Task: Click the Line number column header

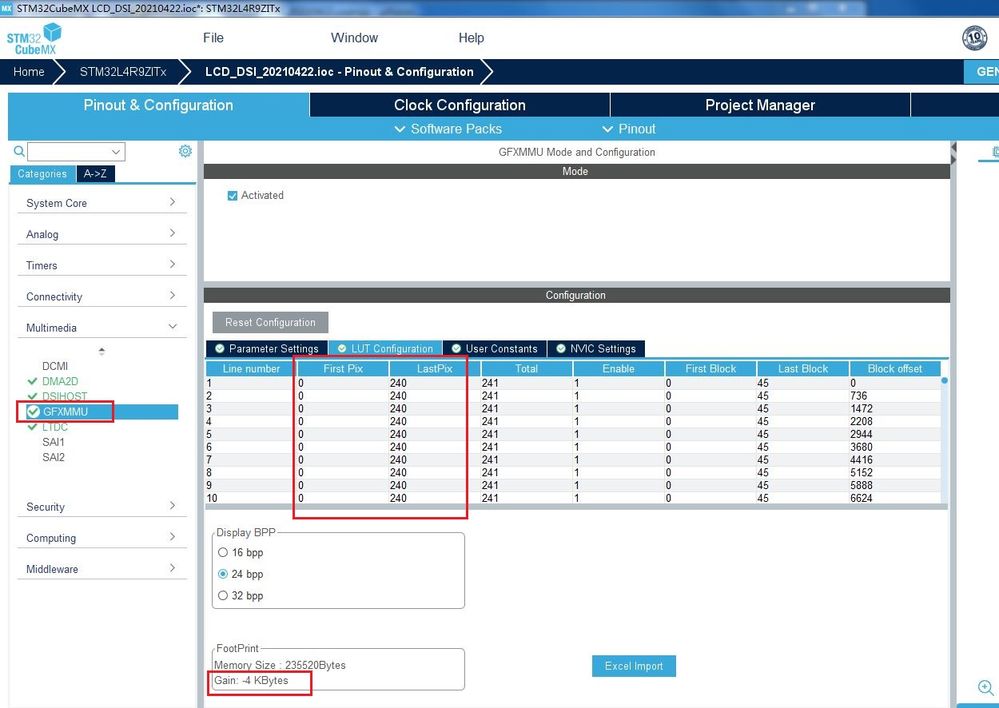Action: pyautogui.click(x=251, y=368)
